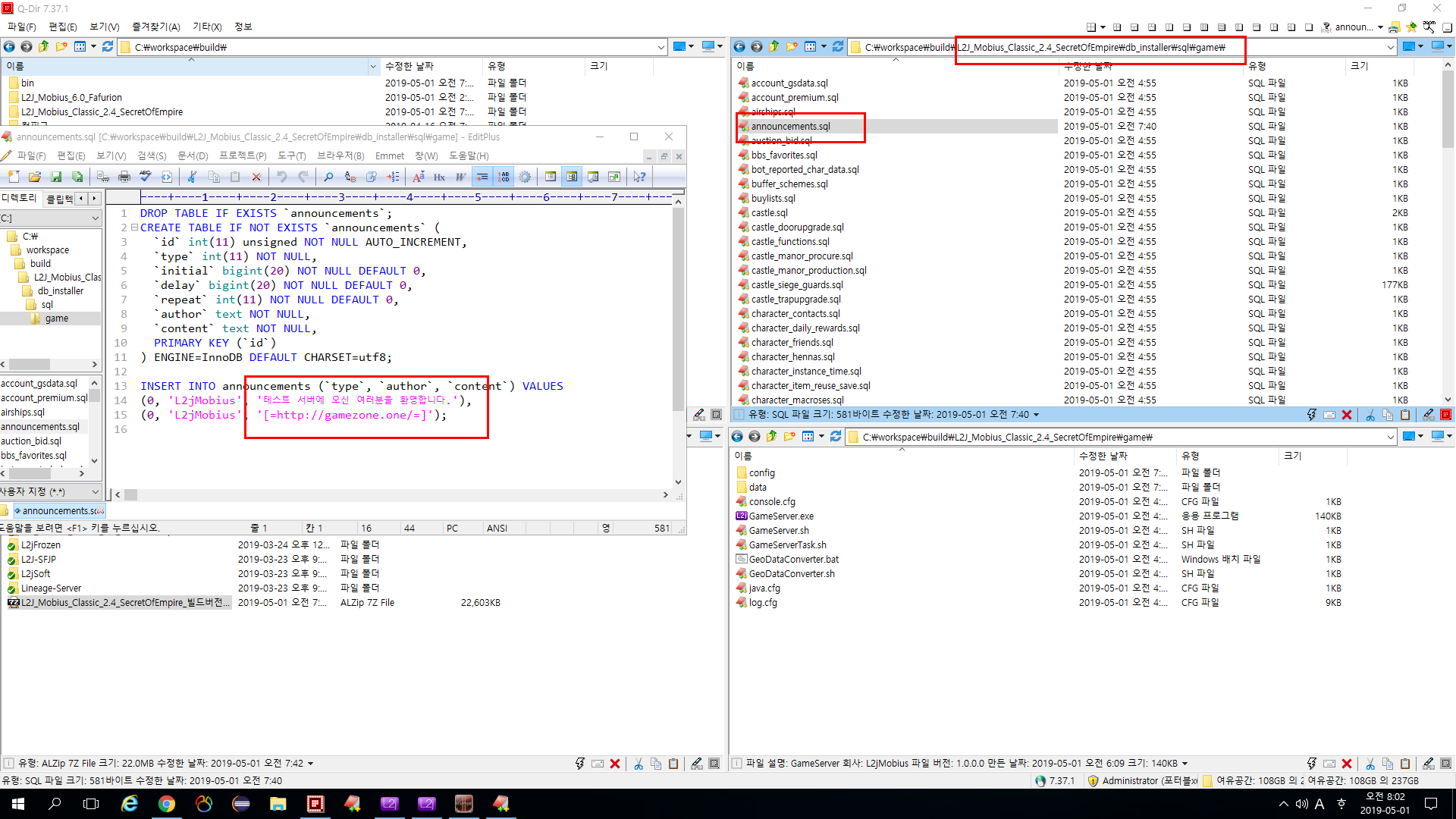
Task: Select castle_siege_guards.sql in the top-right pane
Action: (x=797, y=285)
